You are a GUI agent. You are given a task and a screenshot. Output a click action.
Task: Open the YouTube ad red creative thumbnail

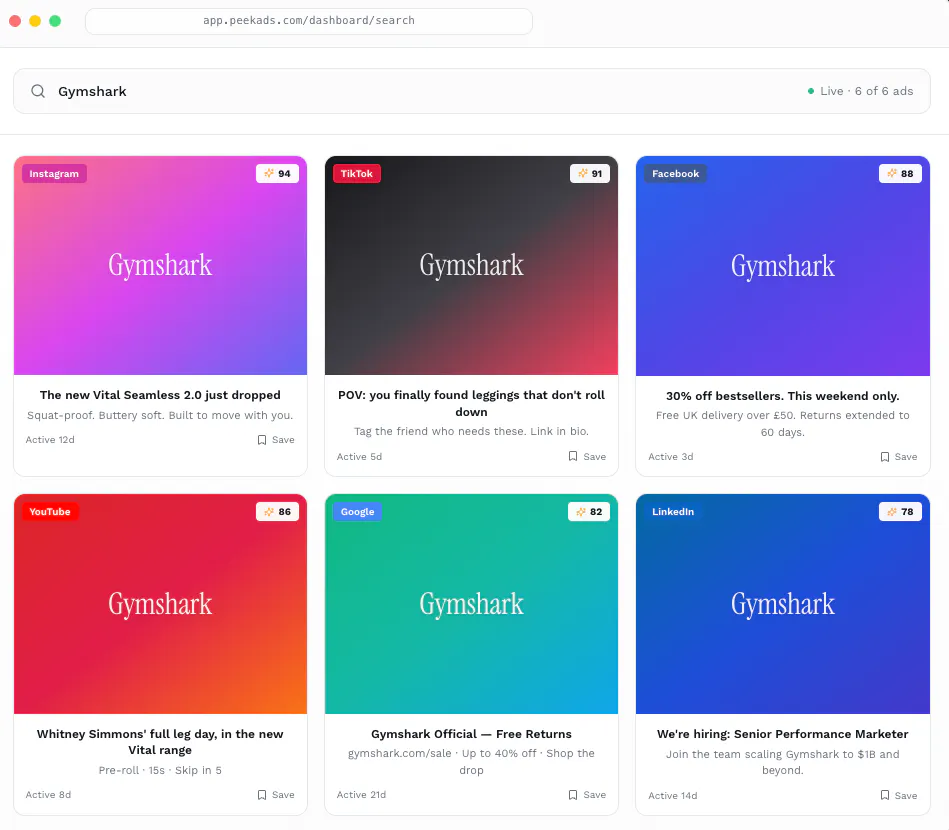(x=160, y=604)
